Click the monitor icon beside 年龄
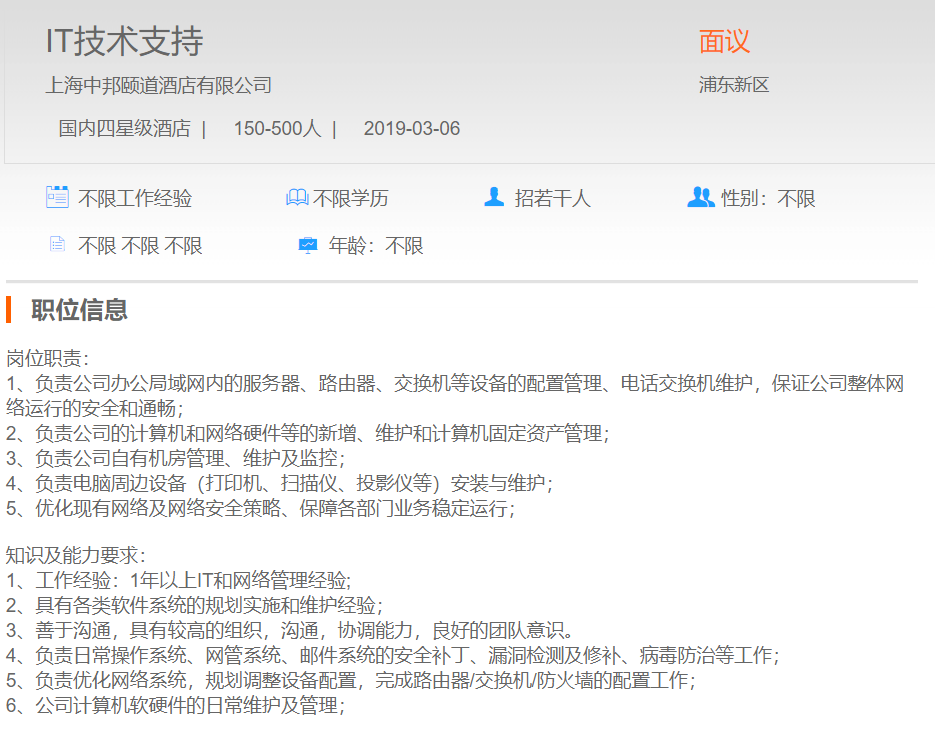935x734 pixels. coord(308,245)
